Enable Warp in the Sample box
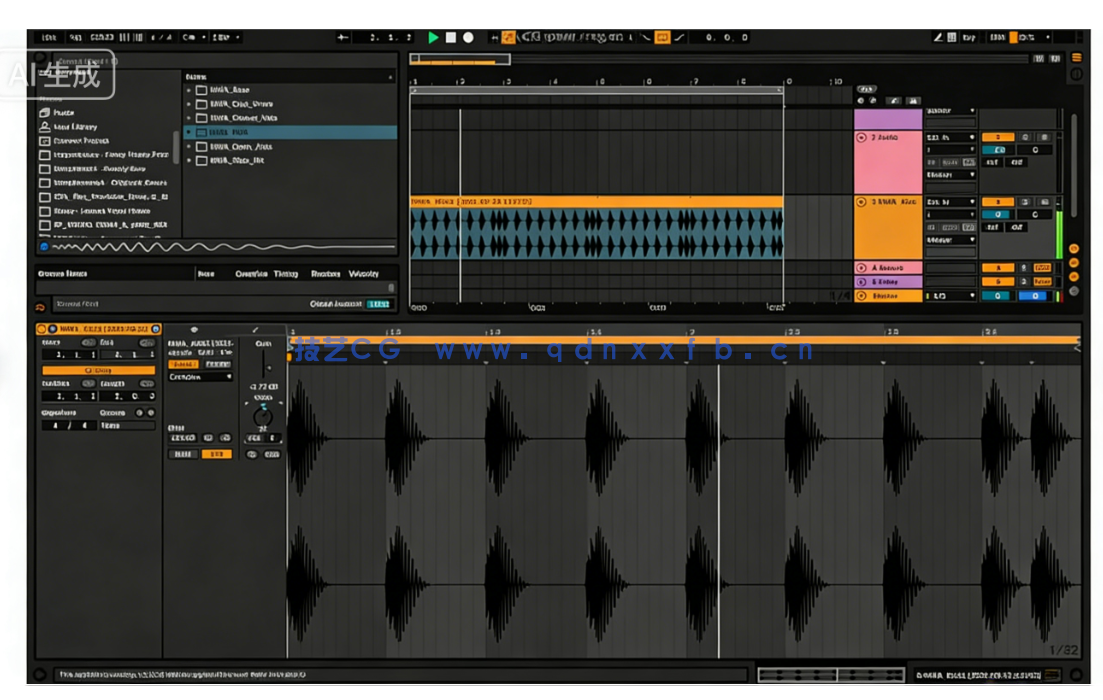Image resolution: width=1103 pixels, height=700 pixels. (x=183, y=364)
